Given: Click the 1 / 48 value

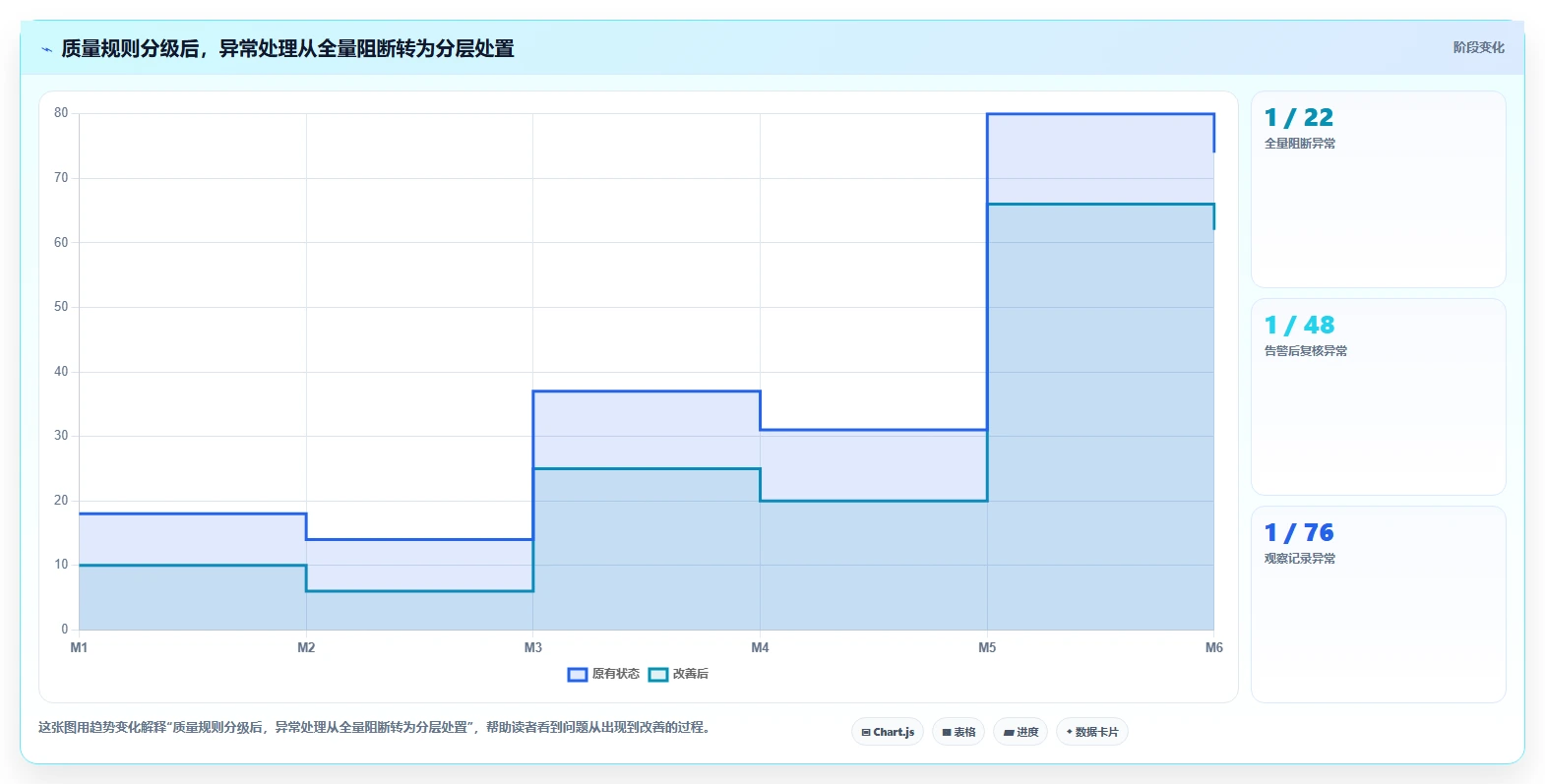Looking at the screenshot, I should click(x=1299, y=326).
